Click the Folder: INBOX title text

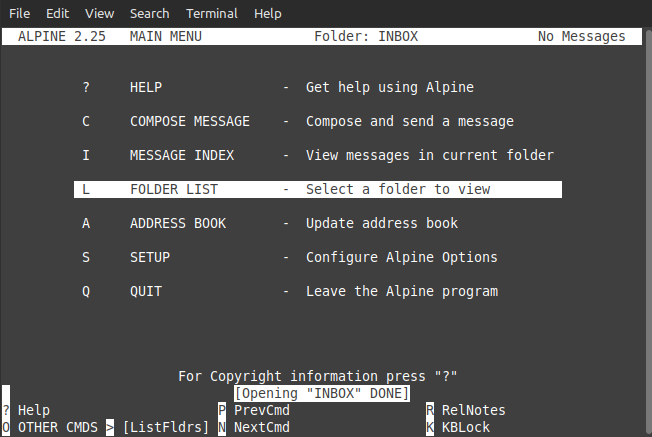(366, 37)
